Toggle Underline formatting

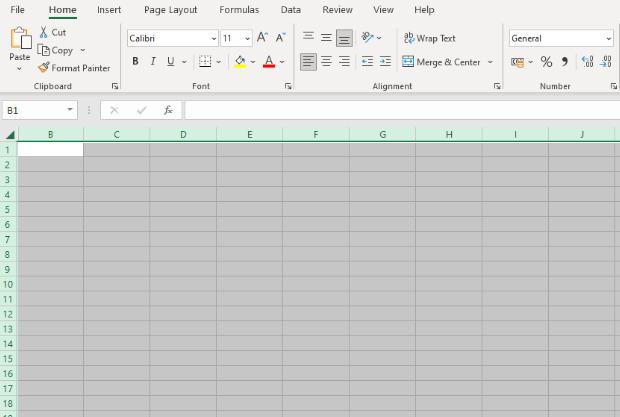click(170, 61)
